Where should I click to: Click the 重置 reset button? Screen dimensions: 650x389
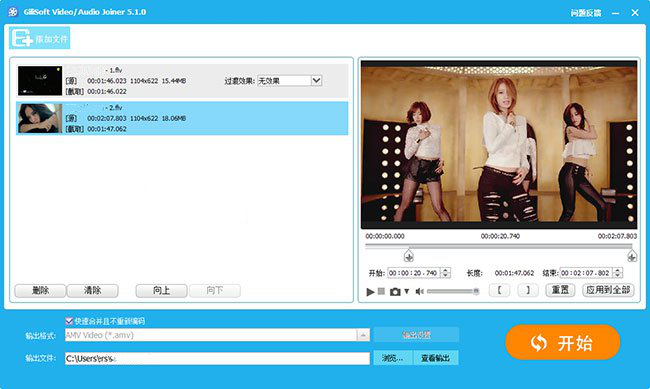[x=560, y=290]
